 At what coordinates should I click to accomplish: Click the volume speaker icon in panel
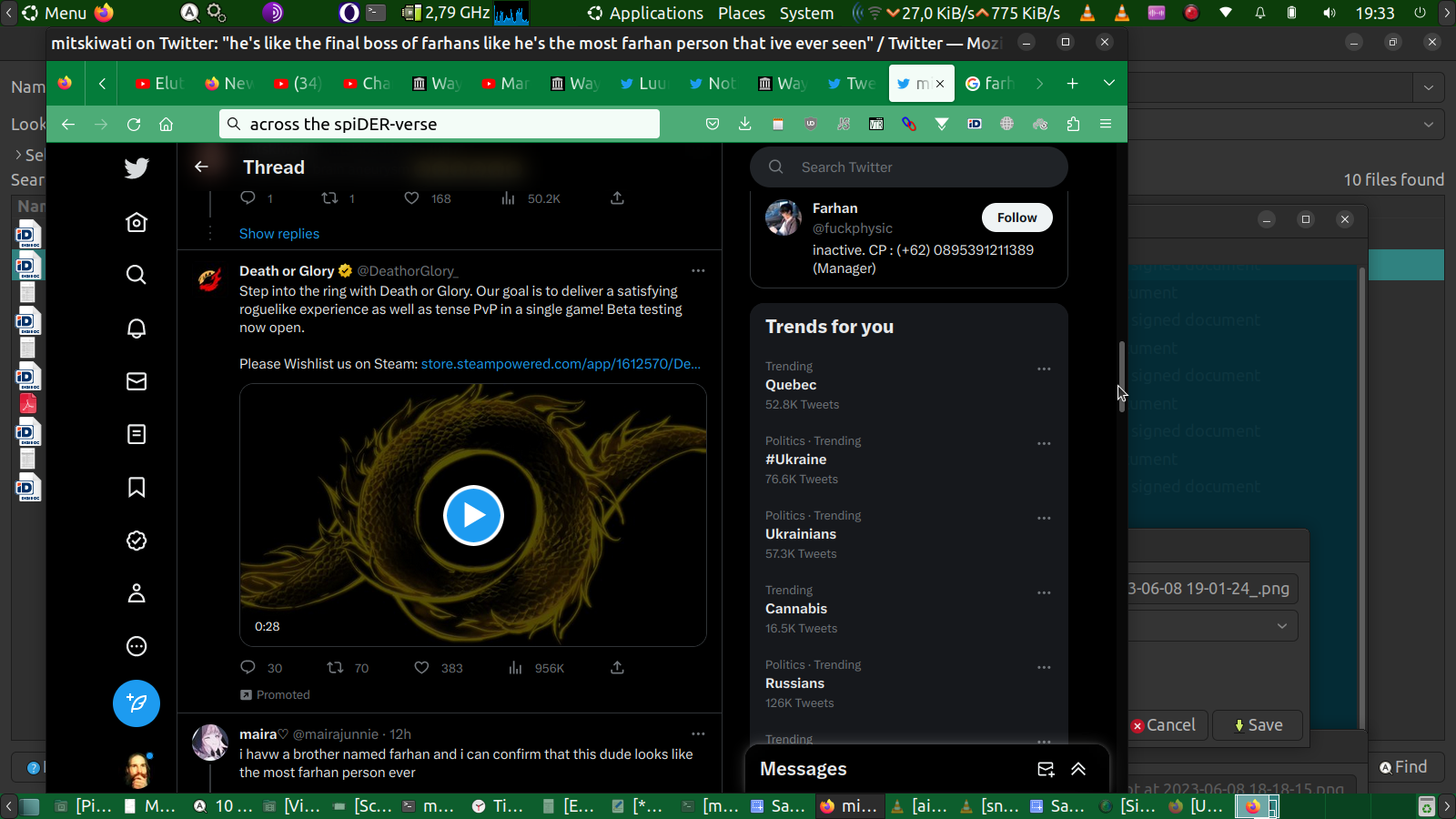pos(1330,13)
